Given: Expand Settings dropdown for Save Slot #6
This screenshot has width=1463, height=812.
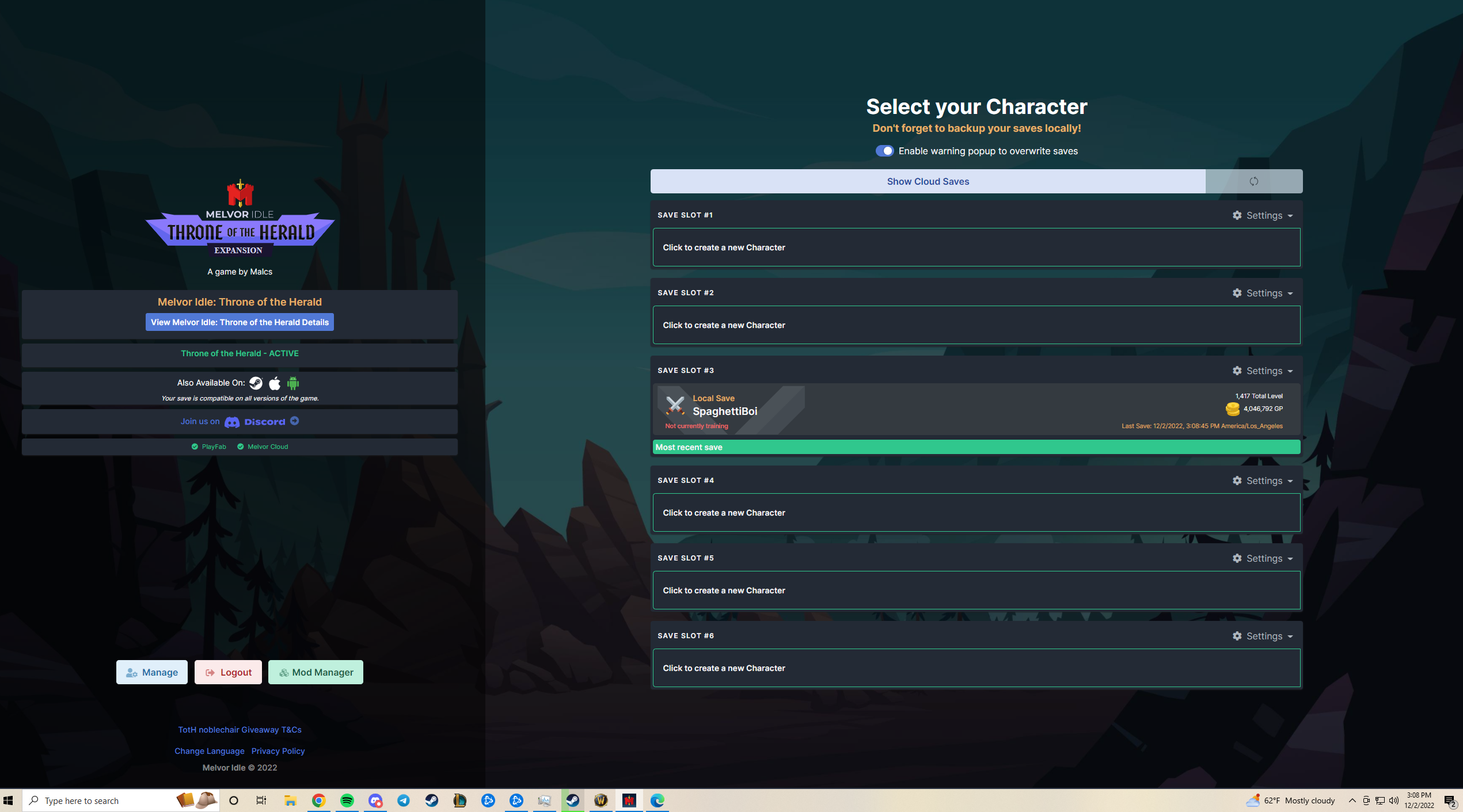Looking at the screenshot, I should coord(1263,636).
